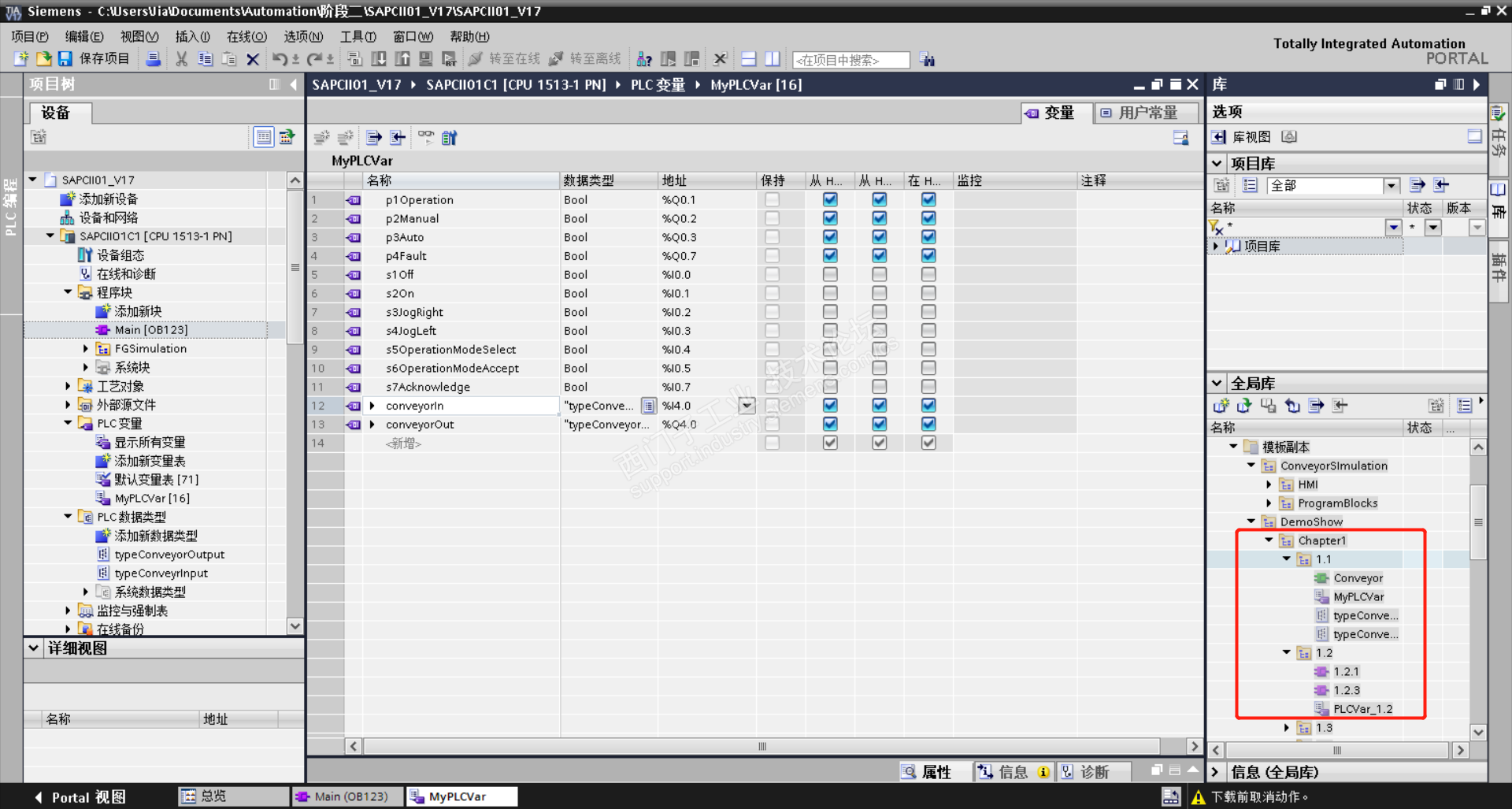1512x809 pixels.
Task: Click the details view icon in project tree toolbar
Action: pos(264,137)
